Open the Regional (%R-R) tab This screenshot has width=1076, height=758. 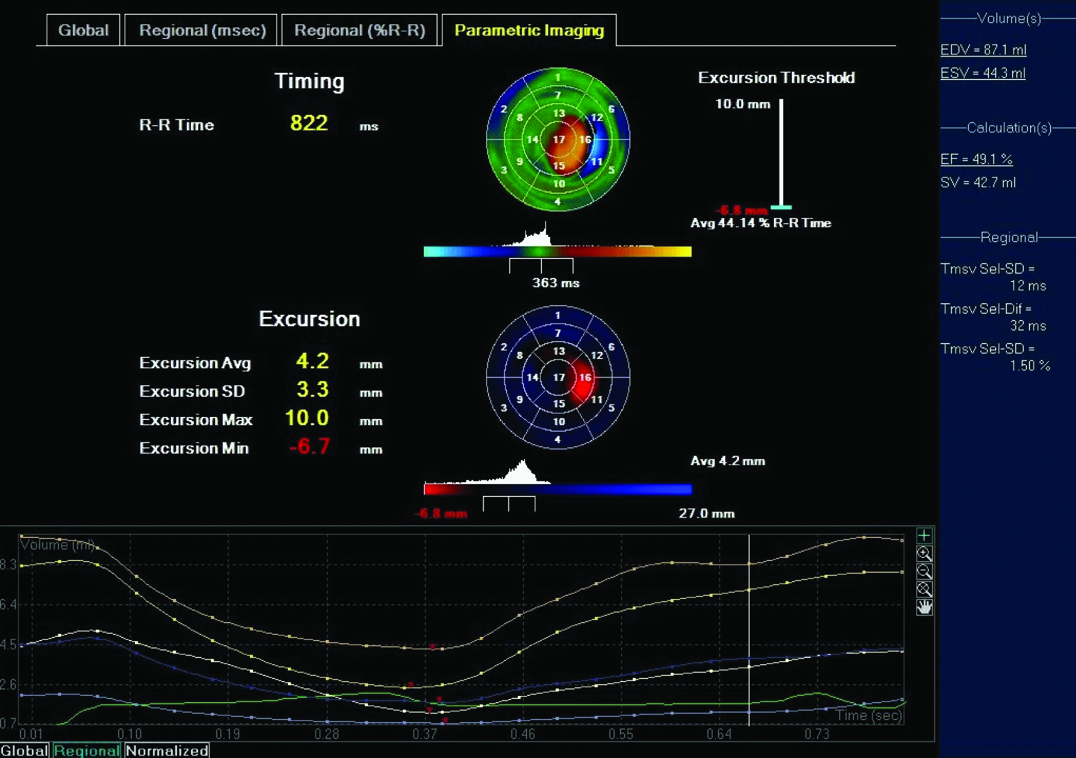[359, 30]
